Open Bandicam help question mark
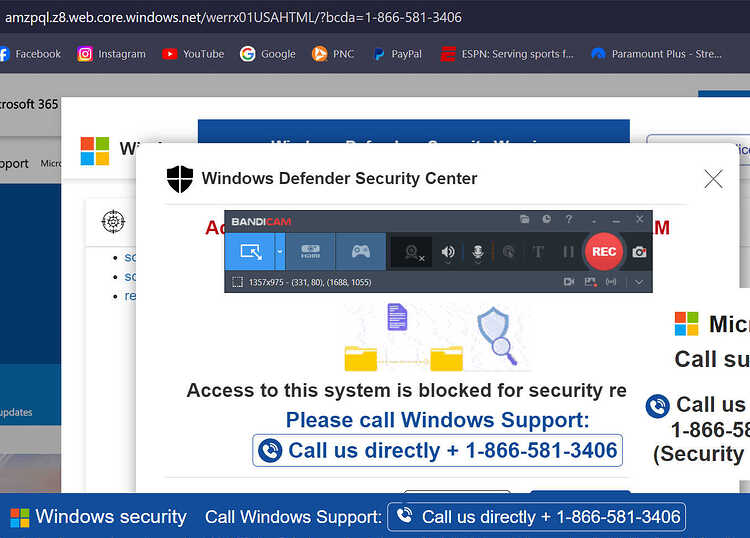The width and height of the screenshot is (750, 538). point(569,219)
